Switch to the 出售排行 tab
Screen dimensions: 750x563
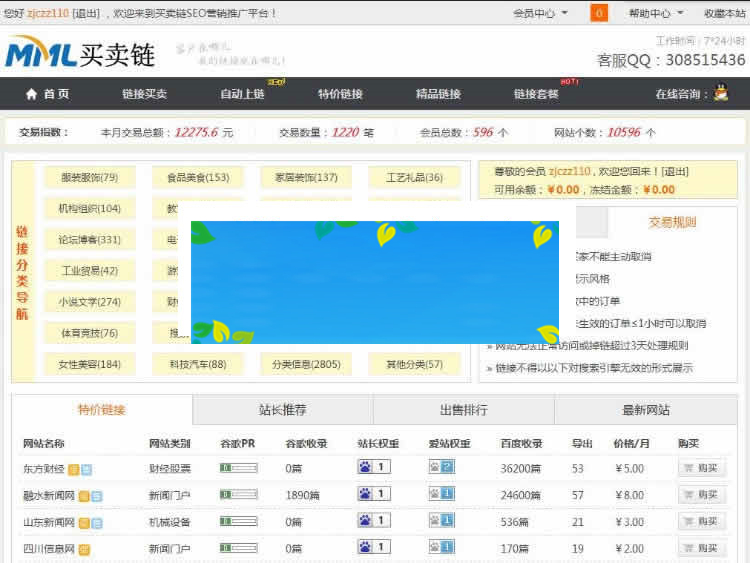pos(464,410)
